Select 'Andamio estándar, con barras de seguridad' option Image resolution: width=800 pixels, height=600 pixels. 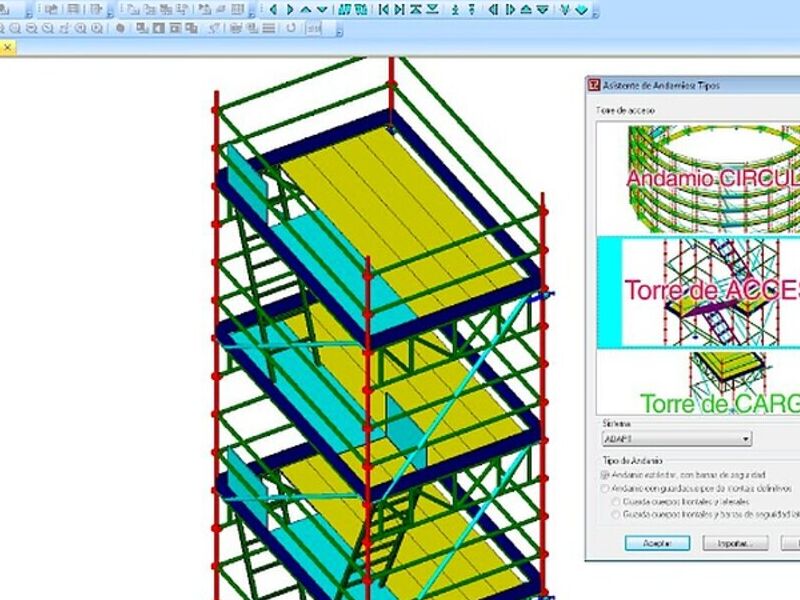point(605,474)
